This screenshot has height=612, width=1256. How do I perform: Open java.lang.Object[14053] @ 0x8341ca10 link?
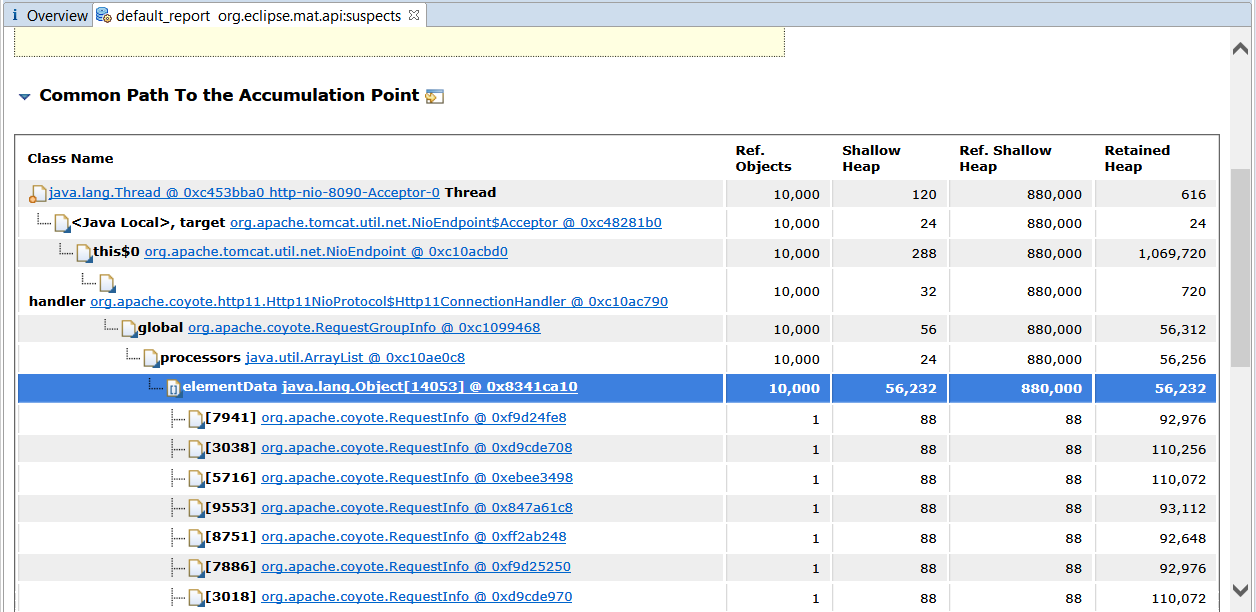point(430,386)
